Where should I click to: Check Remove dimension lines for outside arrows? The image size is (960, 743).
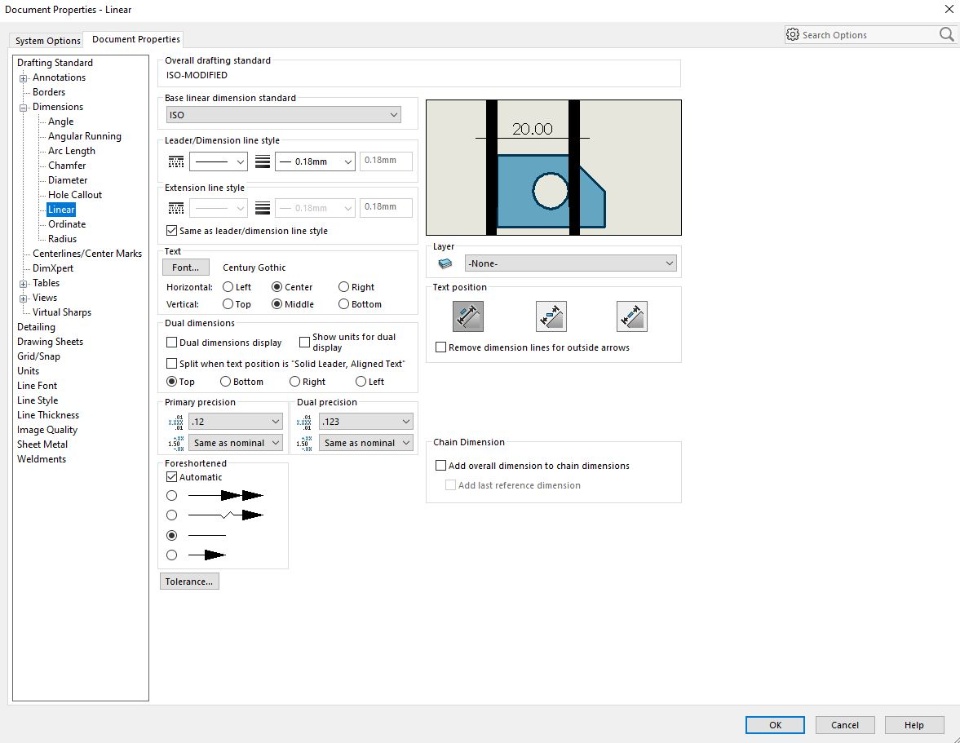pyautogui.click(x=440, y=348)
